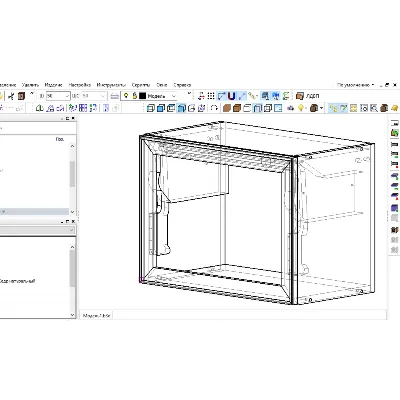400x400 pixels.
Task: Click the dark brown box tool icon
Action: [x=314, y=108]
